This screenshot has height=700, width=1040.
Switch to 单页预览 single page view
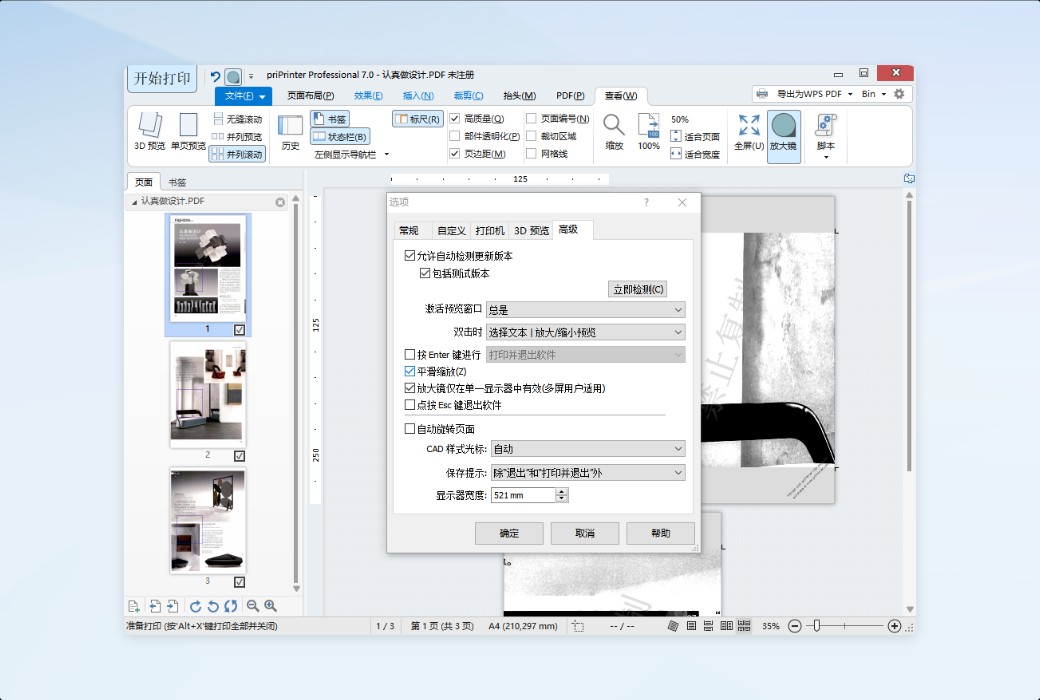click(x=188, y=131)
